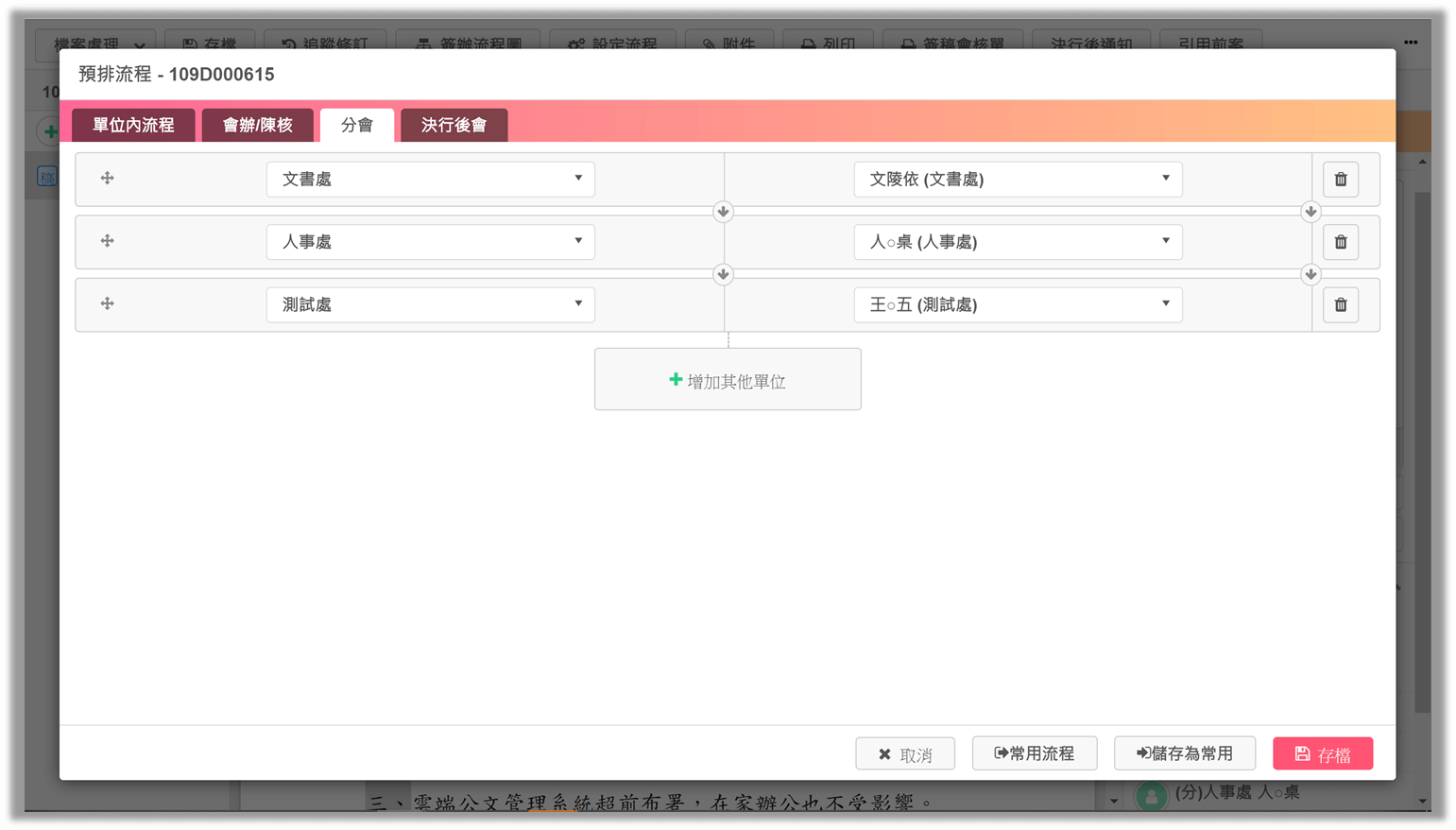Image resolution: width=1456 pixels, height=830 pixels.
Task: Expand the 文陵依 (文書處) person dropdown
Action: tap(1018, 179)
